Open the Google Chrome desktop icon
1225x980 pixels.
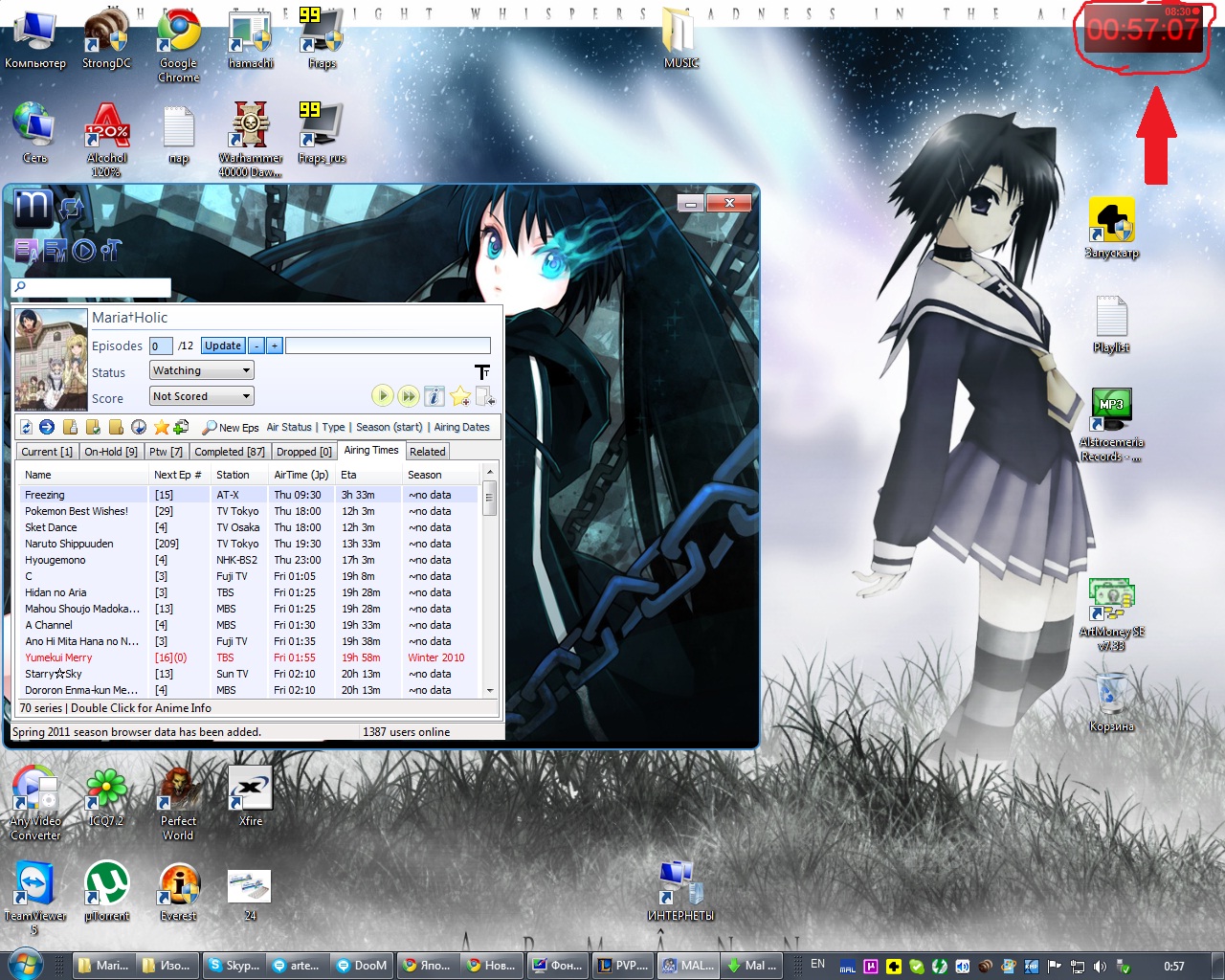pos(179,45)
